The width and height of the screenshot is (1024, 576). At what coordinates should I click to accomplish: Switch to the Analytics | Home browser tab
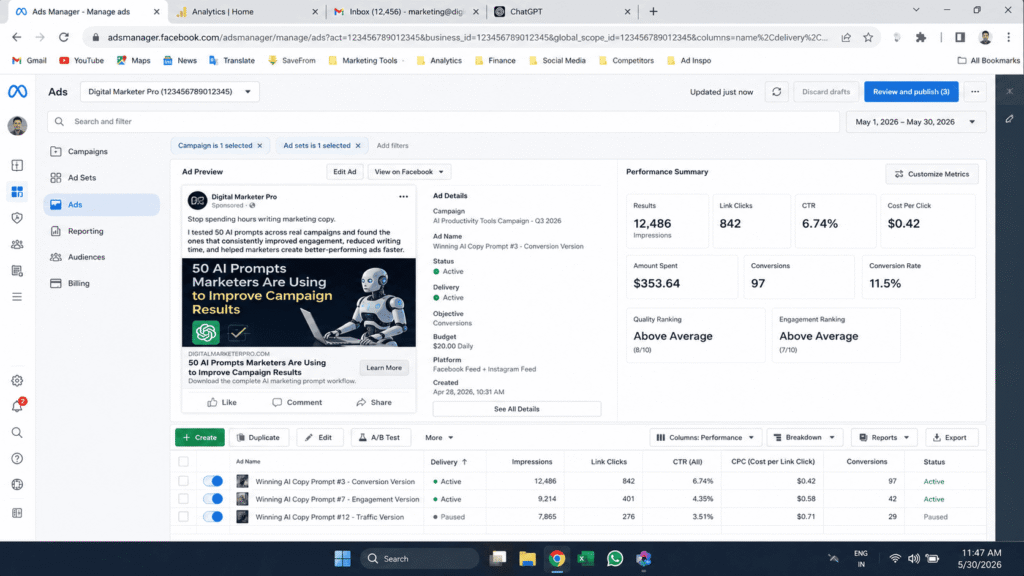(x=245, y=11)
